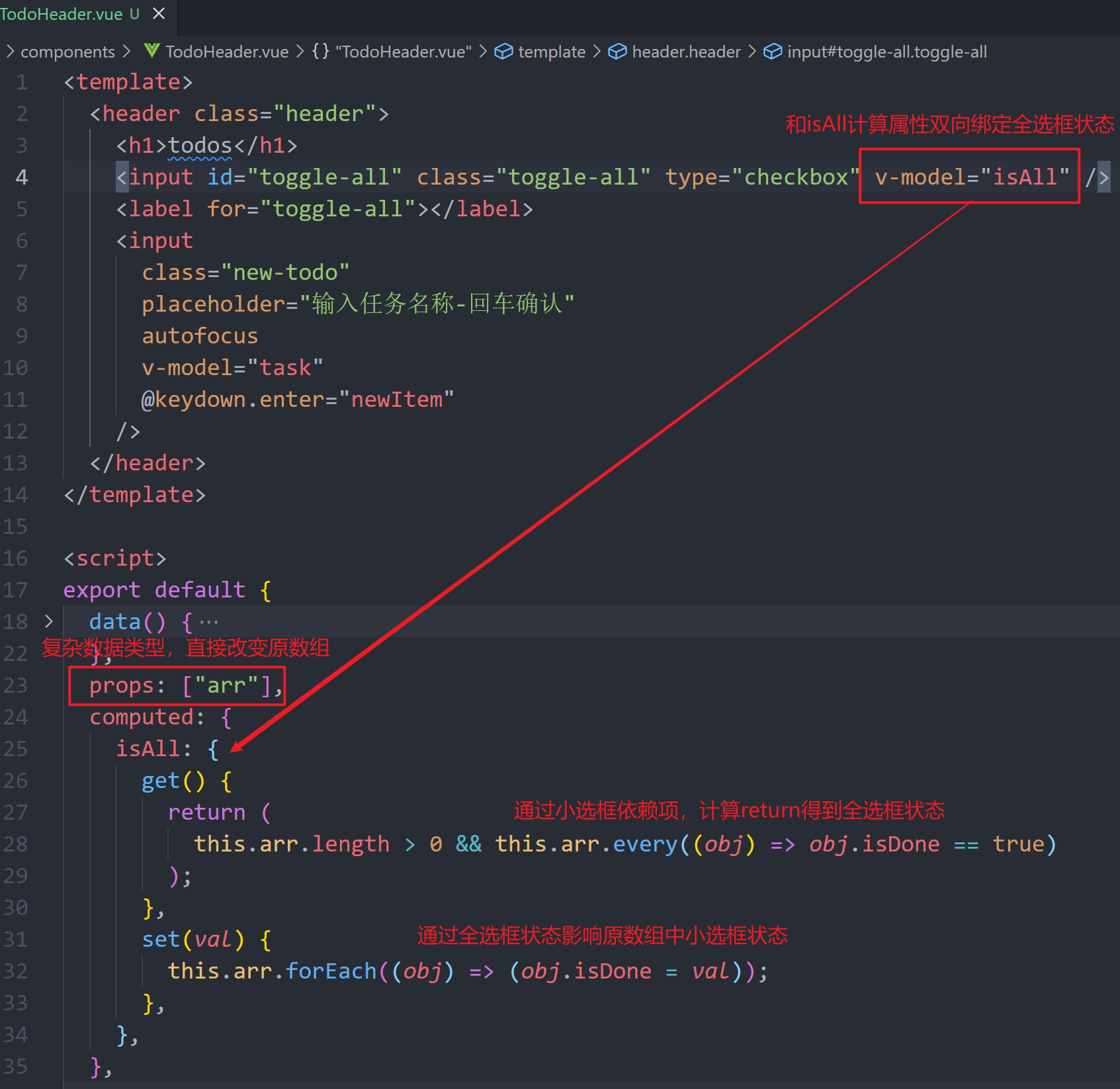Click the closing </template> tag
Image resolution: width=1120 pixels, height=1089 pixels.
point(134,495)
